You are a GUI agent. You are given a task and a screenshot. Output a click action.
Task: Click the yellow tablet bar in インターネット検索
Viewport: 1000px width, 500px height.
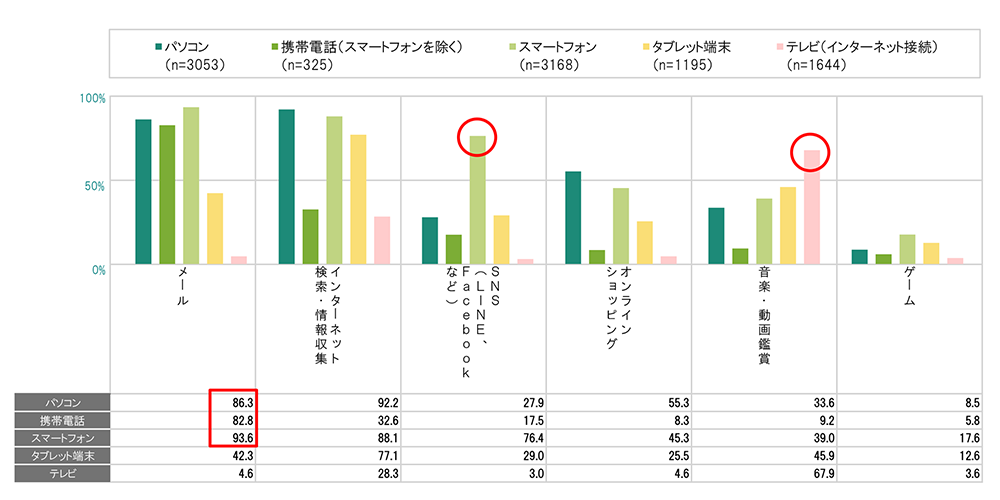click(x=358, y=199)
